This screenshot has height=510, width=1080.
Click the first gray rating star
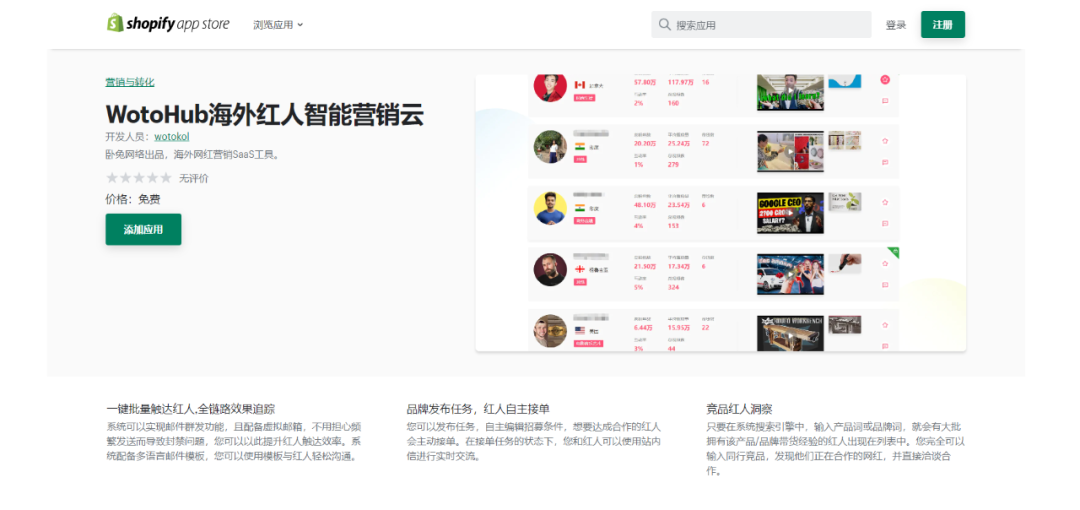click(x=112, y=178)
